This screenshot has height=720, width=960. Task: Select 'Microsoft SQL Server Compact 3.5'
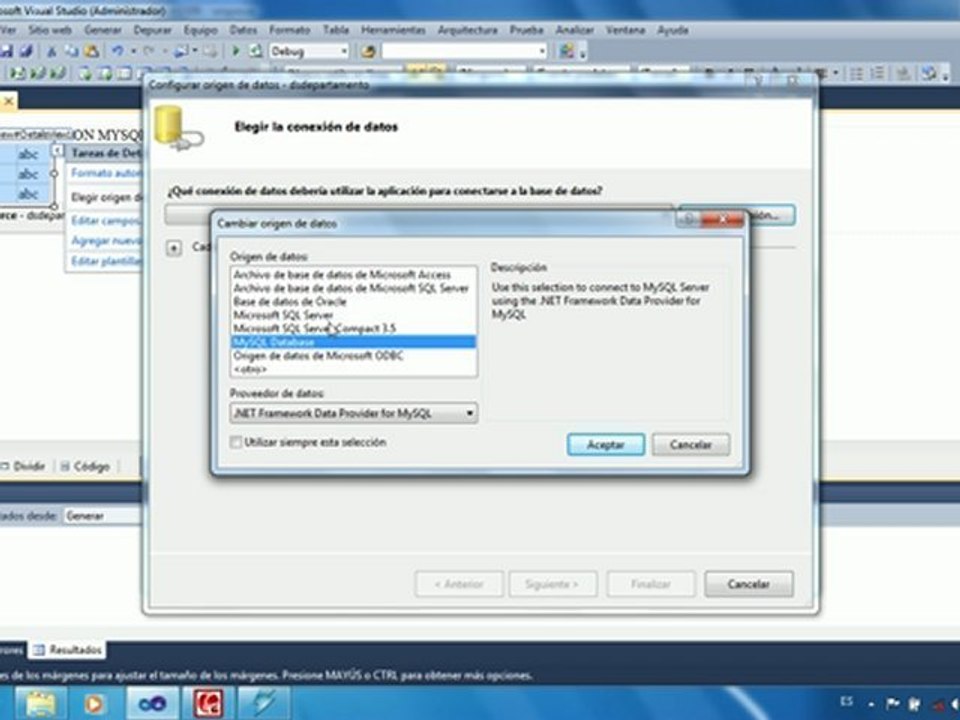[x=353, y=329]
